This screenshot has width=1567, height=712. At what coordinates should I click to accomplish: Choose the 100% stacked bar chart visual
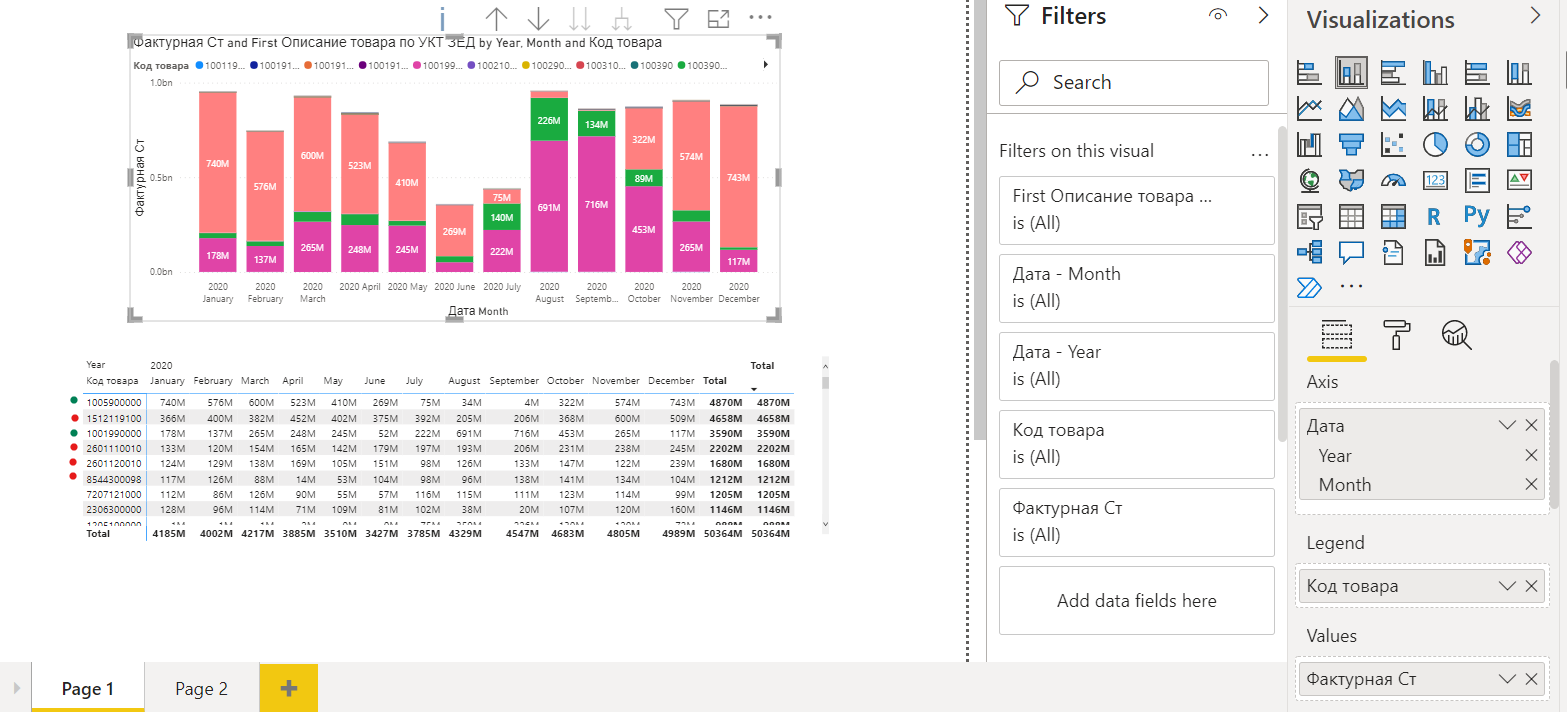point(1477,72)
